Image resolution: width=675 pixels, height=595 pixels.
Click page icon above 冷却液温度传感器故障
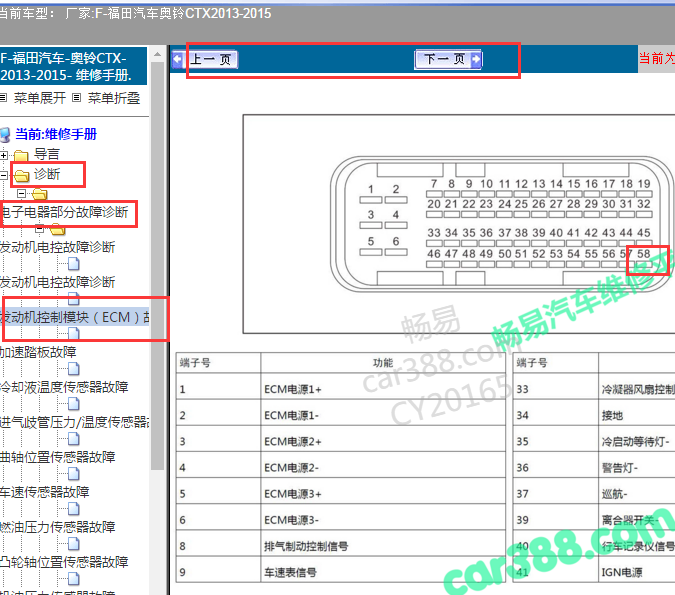click(74, 369)
